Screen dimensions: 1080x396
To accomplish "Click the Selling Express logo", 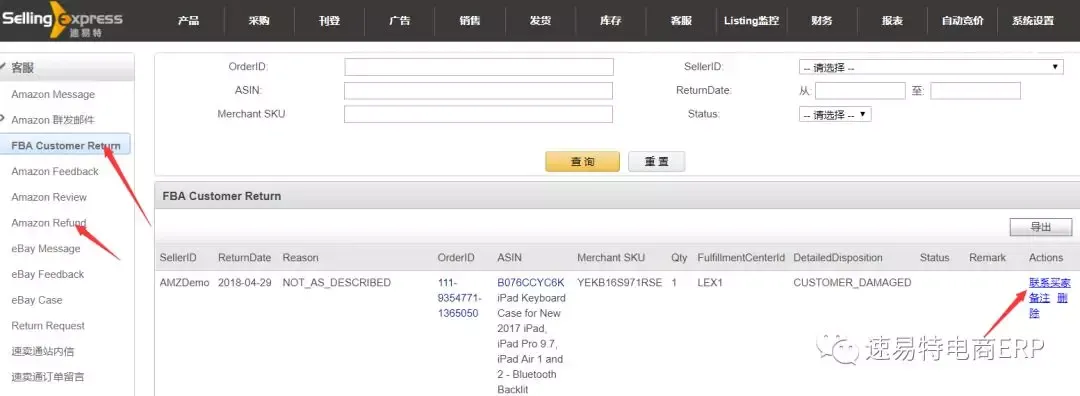I will (62, 21).
